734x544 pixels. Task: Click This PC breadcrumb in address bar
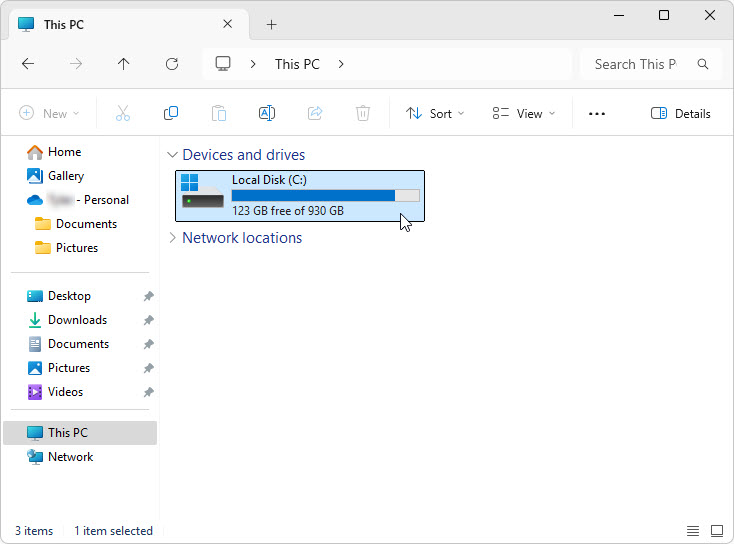297,64
